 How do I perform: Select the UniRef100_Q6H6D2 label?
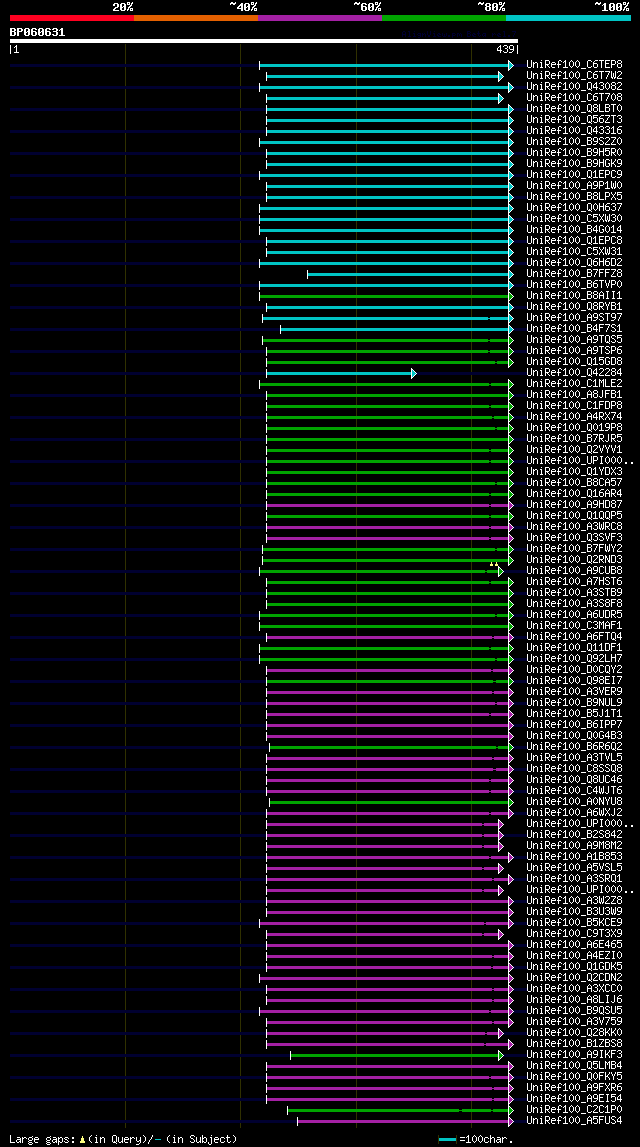click(574, 263)
